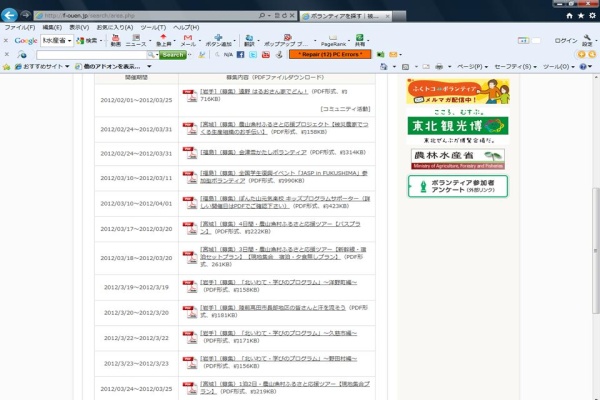Open the ツール(O) command bar dropdown

(x=559, y=67)
